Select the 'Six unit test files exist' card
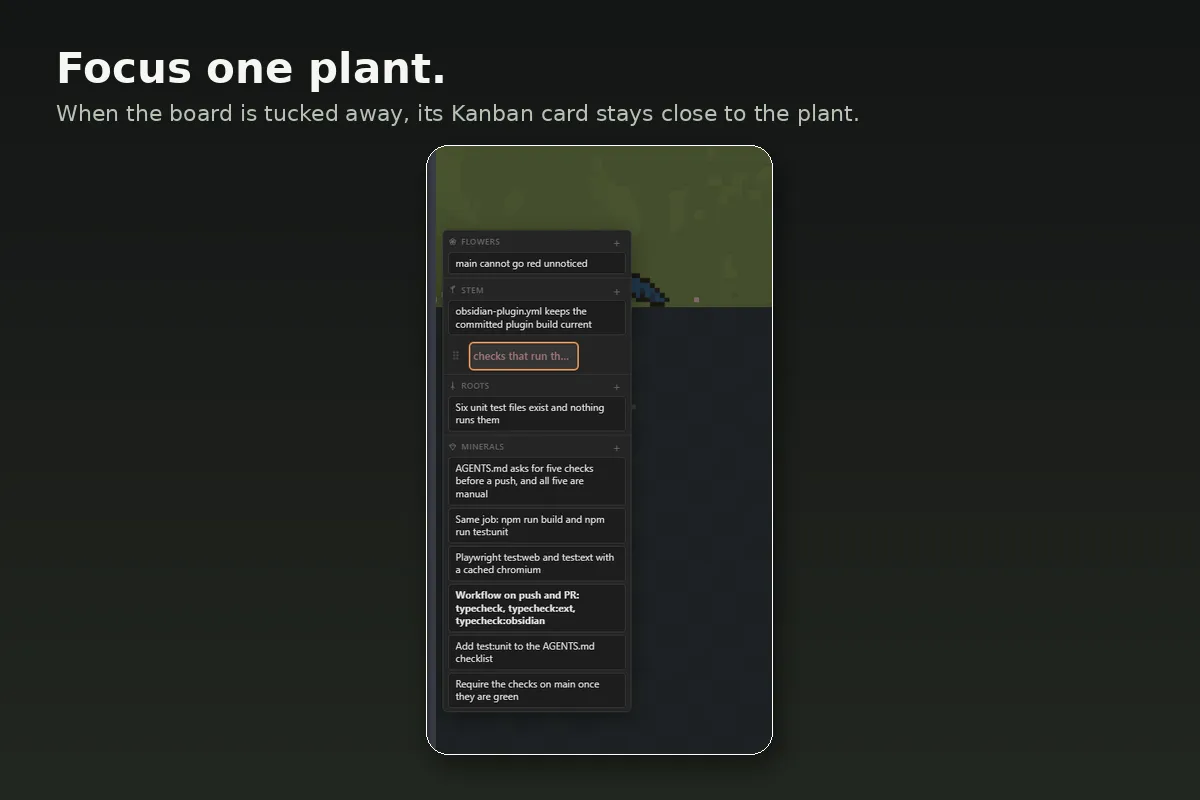The height and width of the screenshot is (800, 1200). click(x=537, y=414)
